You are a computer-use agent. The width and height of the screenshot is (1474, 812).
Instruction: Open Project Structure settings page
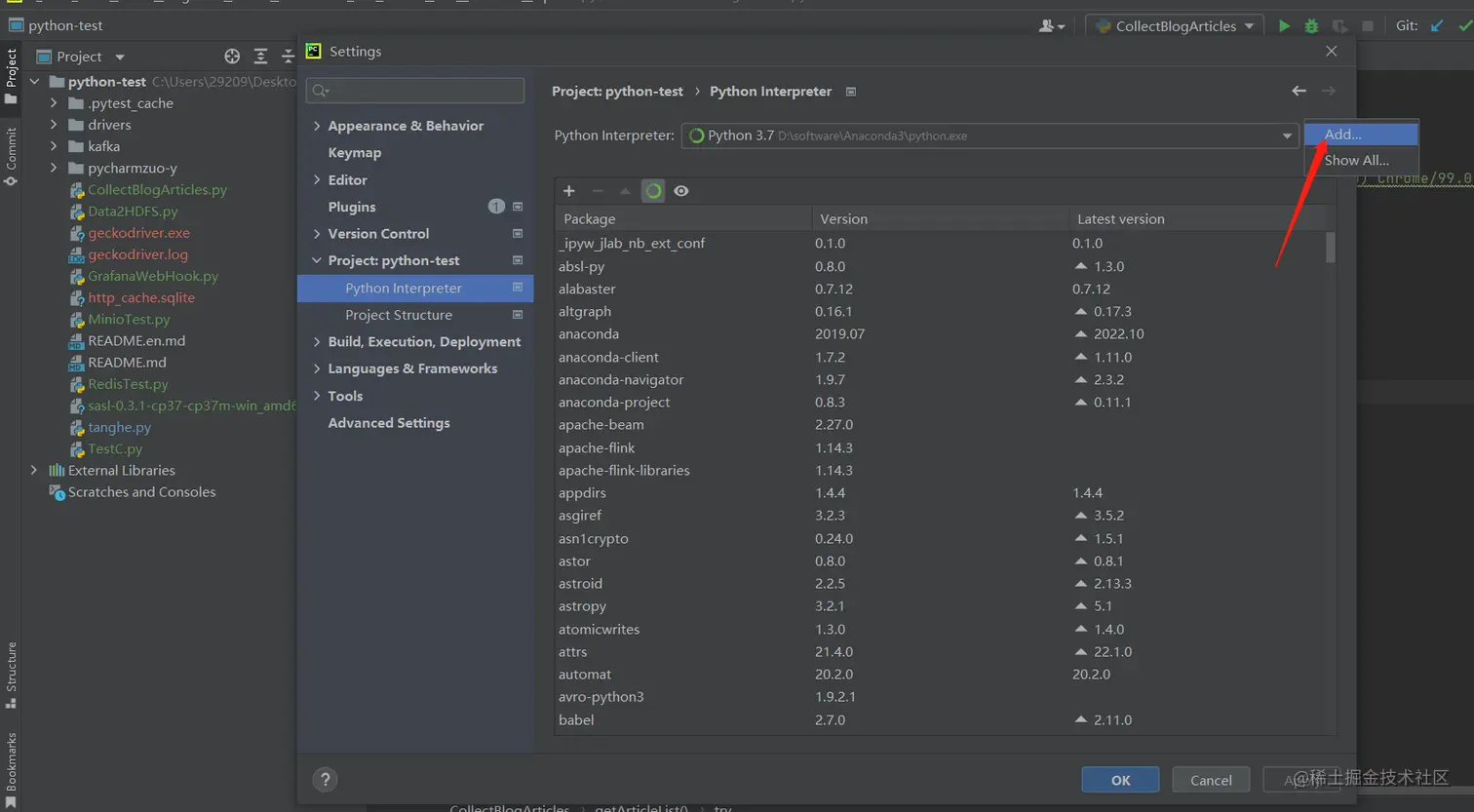(399, 315)
